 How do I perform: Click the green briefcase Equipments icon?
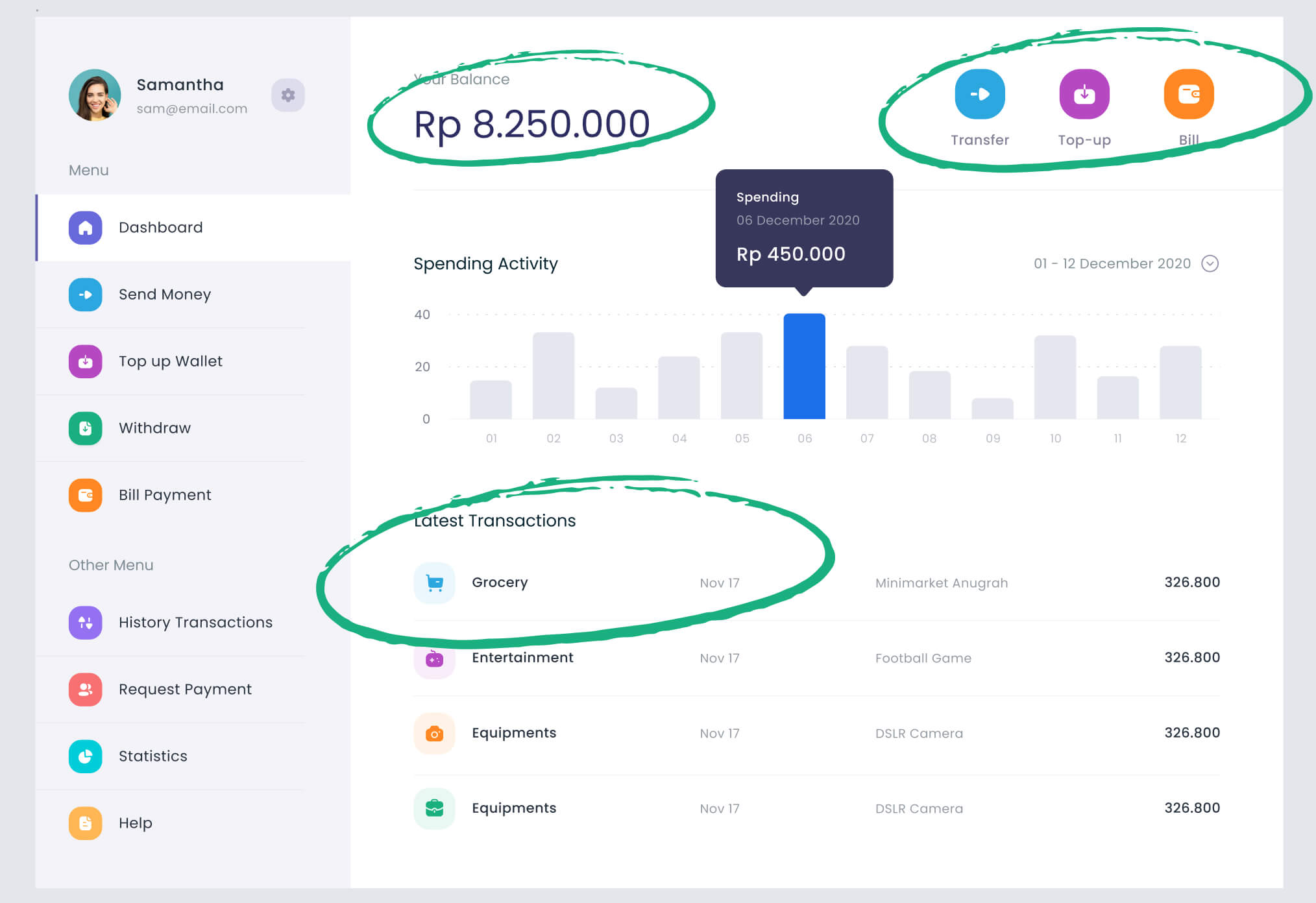click(434, 808)
